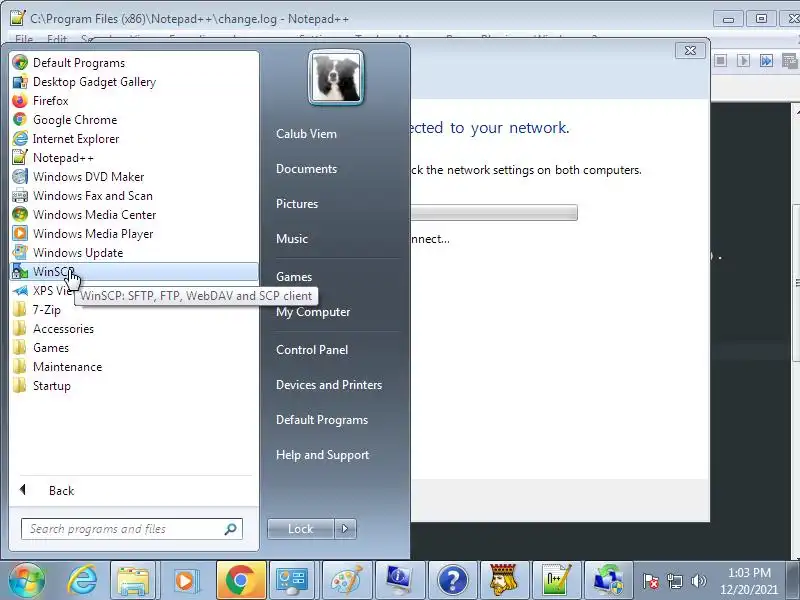Open Help question mark taskbar icon
Image resolution: width=800 pixels, height=600 pixels.
tap(452, 580)
